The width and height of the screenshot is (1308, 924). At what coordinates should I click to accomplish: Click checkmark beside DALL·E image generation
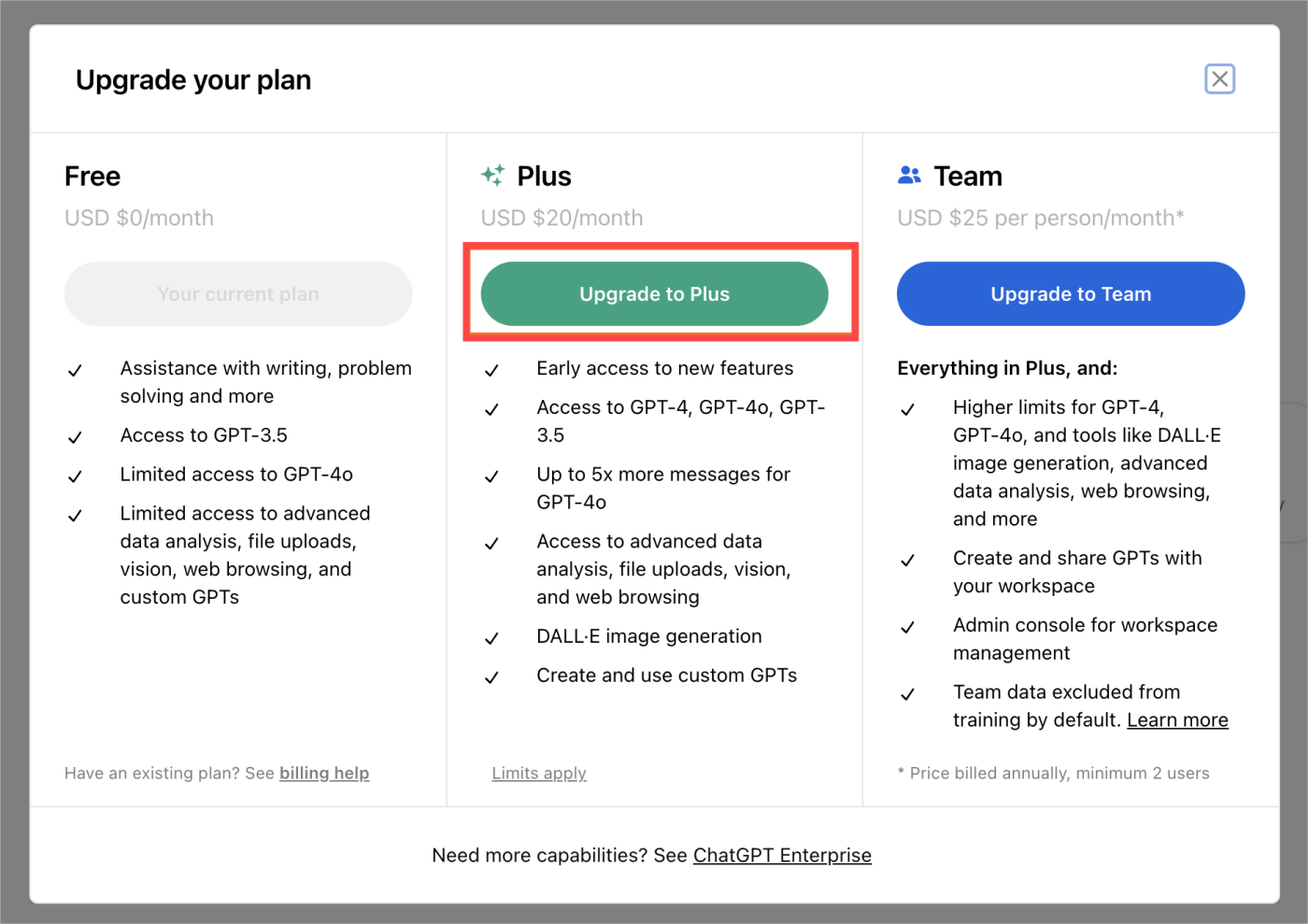point(491,638)
